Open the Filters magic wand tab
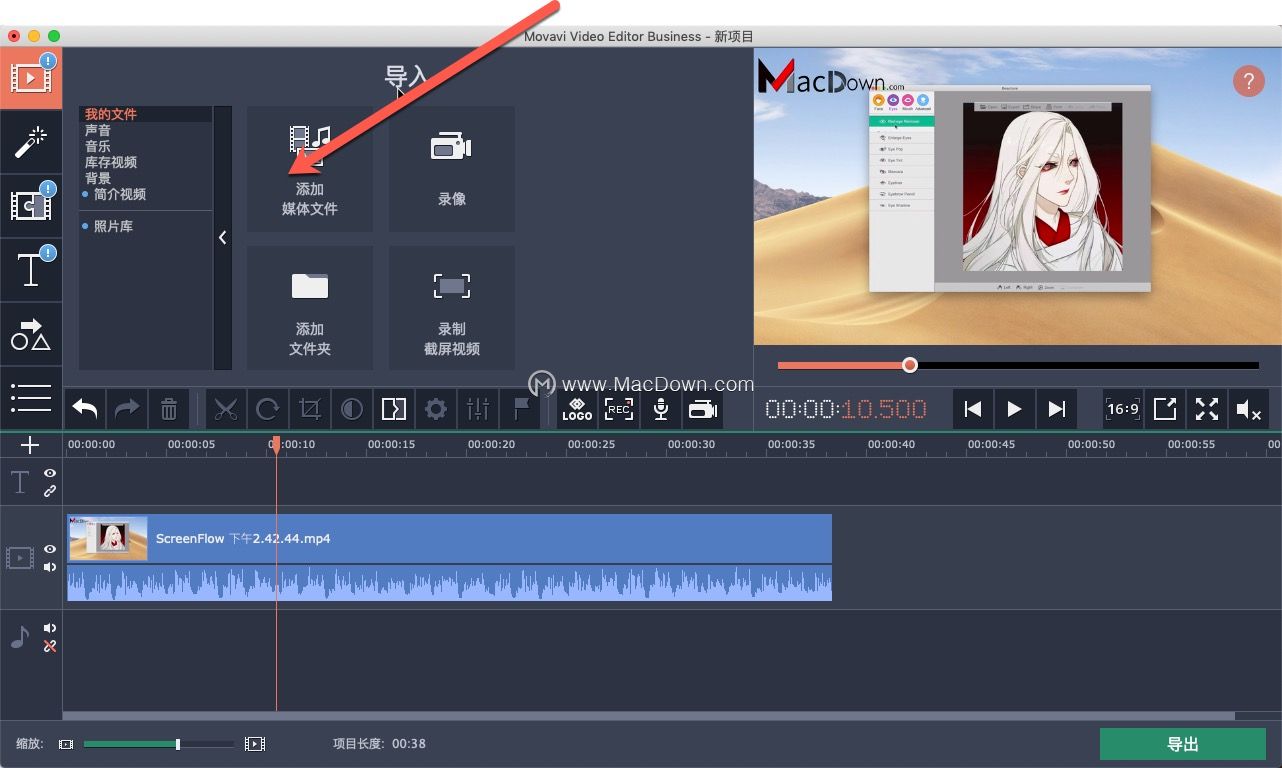Screen dimensions: 1282x768 click(31, 143)
